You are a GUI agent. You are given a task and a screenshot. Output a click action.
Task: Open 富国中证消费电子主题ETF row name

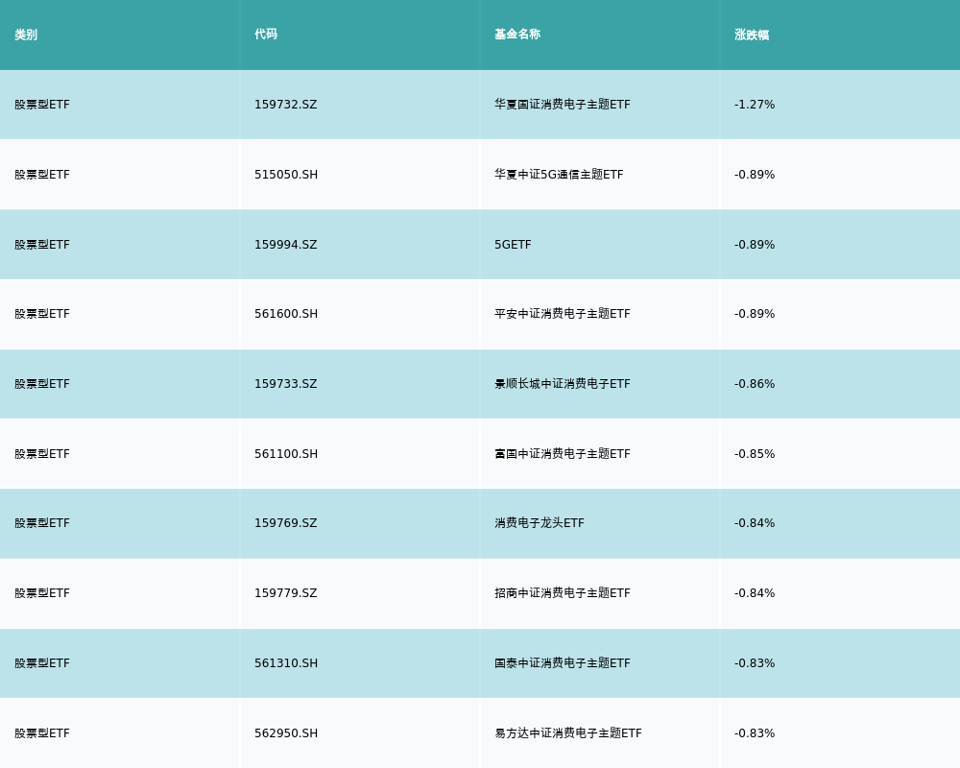(x=562, y=454)
